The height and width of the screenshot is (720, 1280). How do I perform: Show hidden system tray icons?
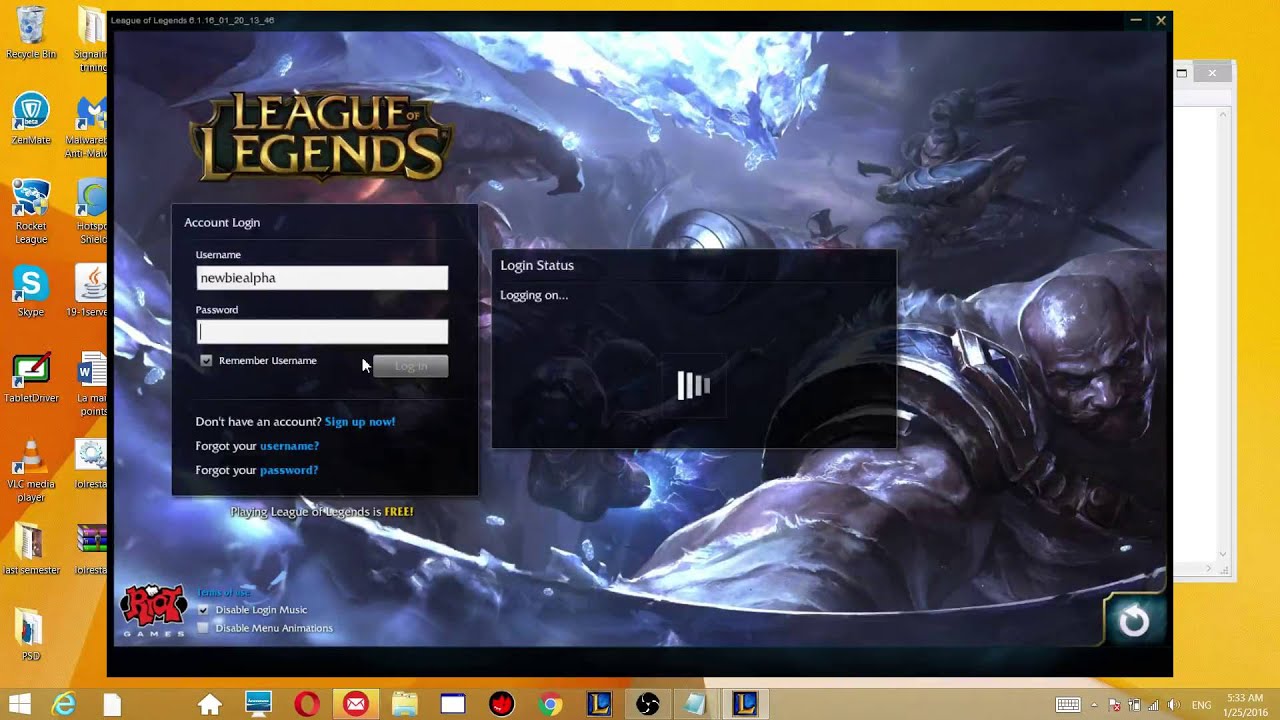[1094, 705]
